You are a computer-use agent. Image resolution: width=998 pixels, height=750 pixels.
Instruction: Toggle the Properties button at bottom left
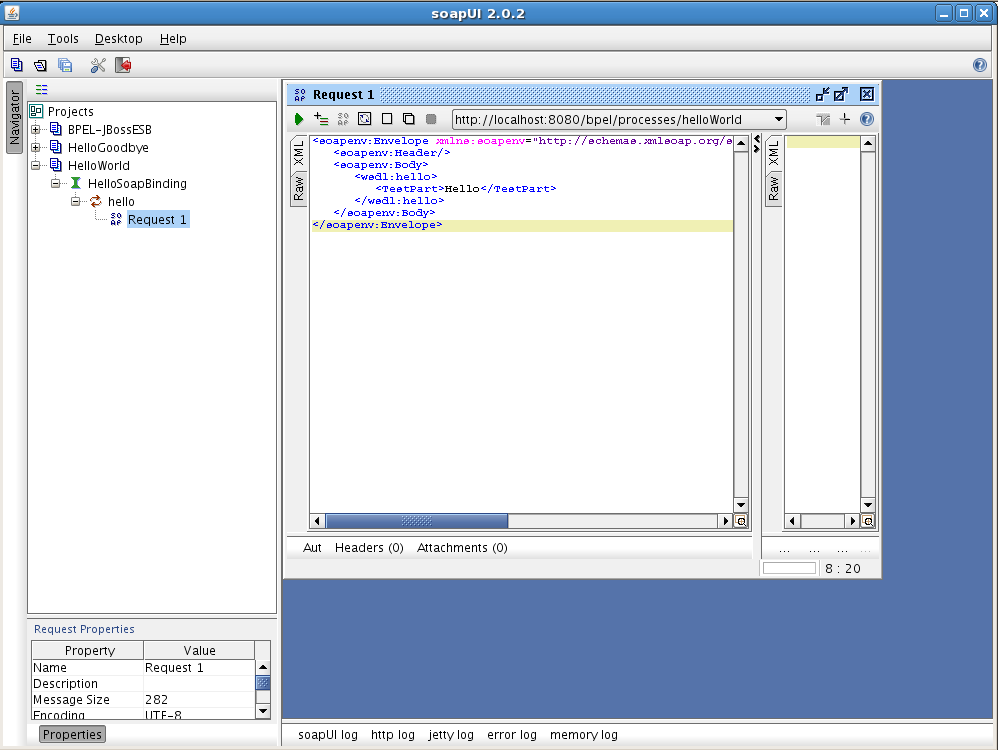(72, 734)
